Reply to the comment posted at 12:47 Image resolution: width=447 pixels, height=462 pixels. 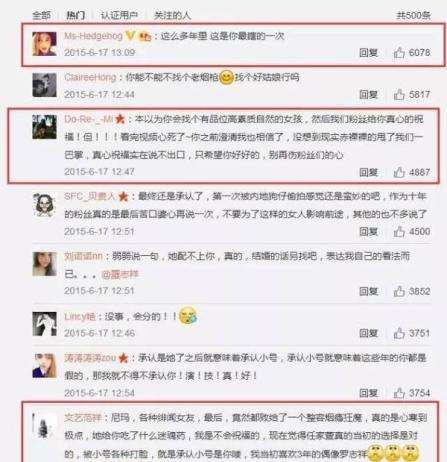[x=368, y=172]
